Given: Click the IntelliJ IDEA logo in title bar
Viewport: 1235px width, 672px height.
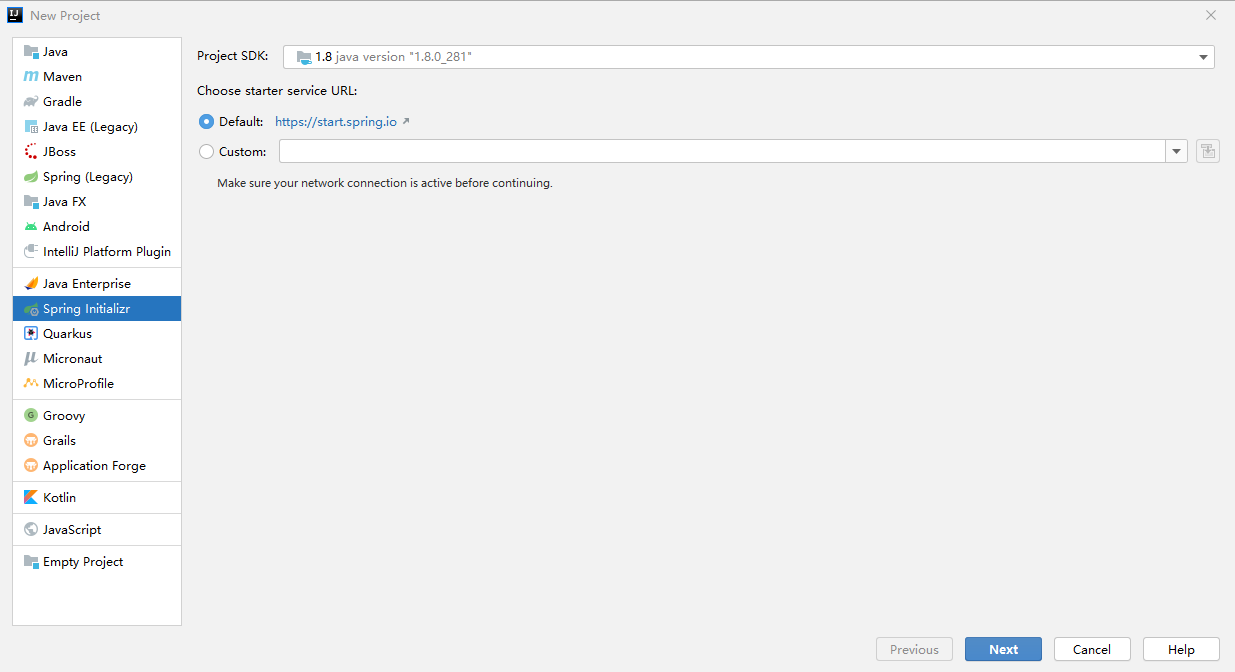Looking at the screenshot, I should (x=15, y=15).
